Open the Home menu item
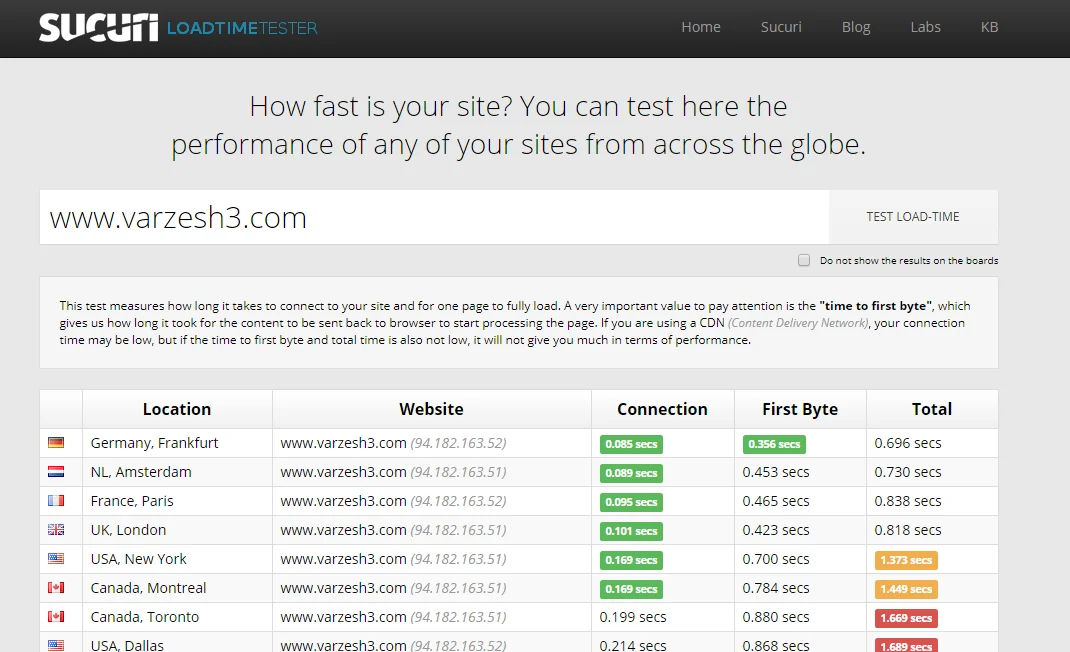1070x652 pixels. pyautogui.click(x=701, y=27)
